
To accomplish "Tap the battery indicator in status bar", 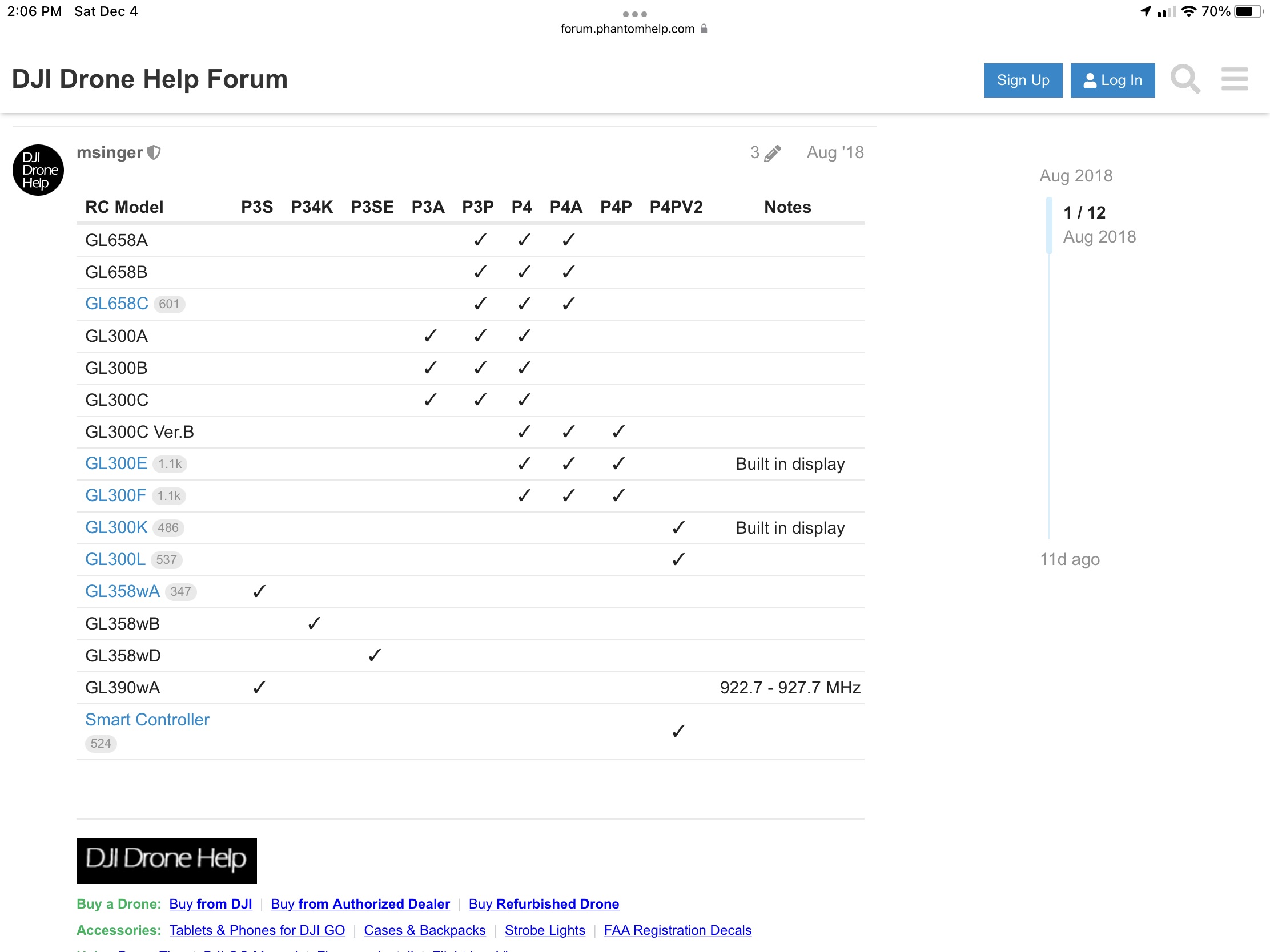I will [1248, 11].
